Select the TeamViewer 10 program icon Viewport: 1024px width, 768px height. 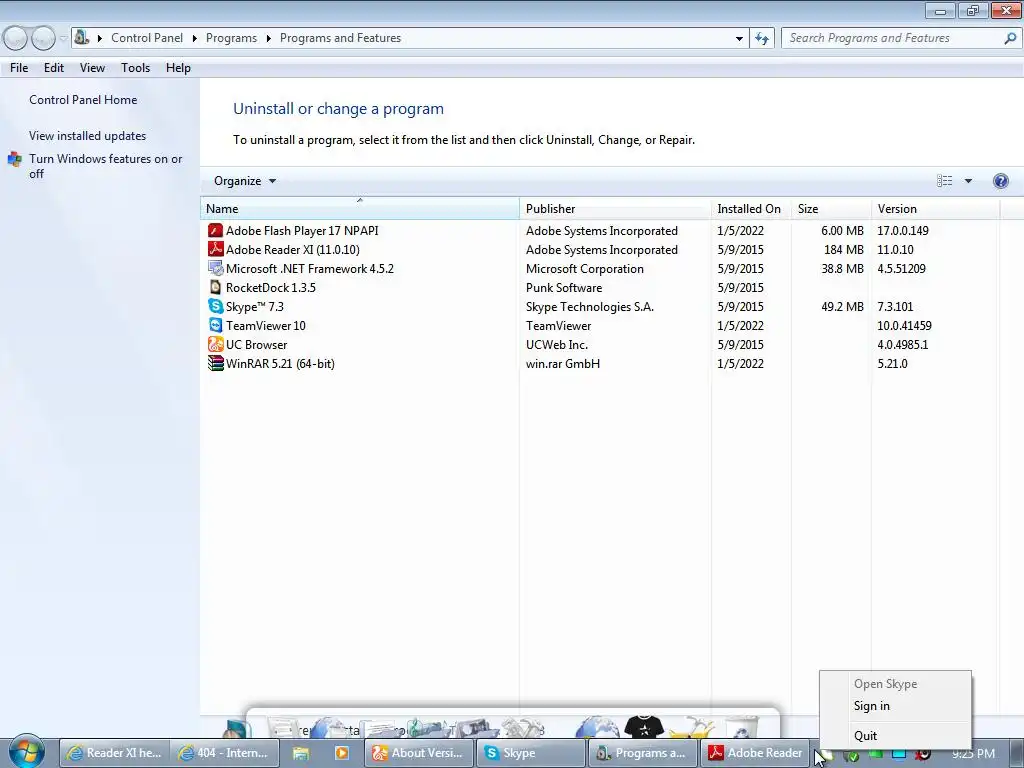pyautogui.click(x=215, y=325)
